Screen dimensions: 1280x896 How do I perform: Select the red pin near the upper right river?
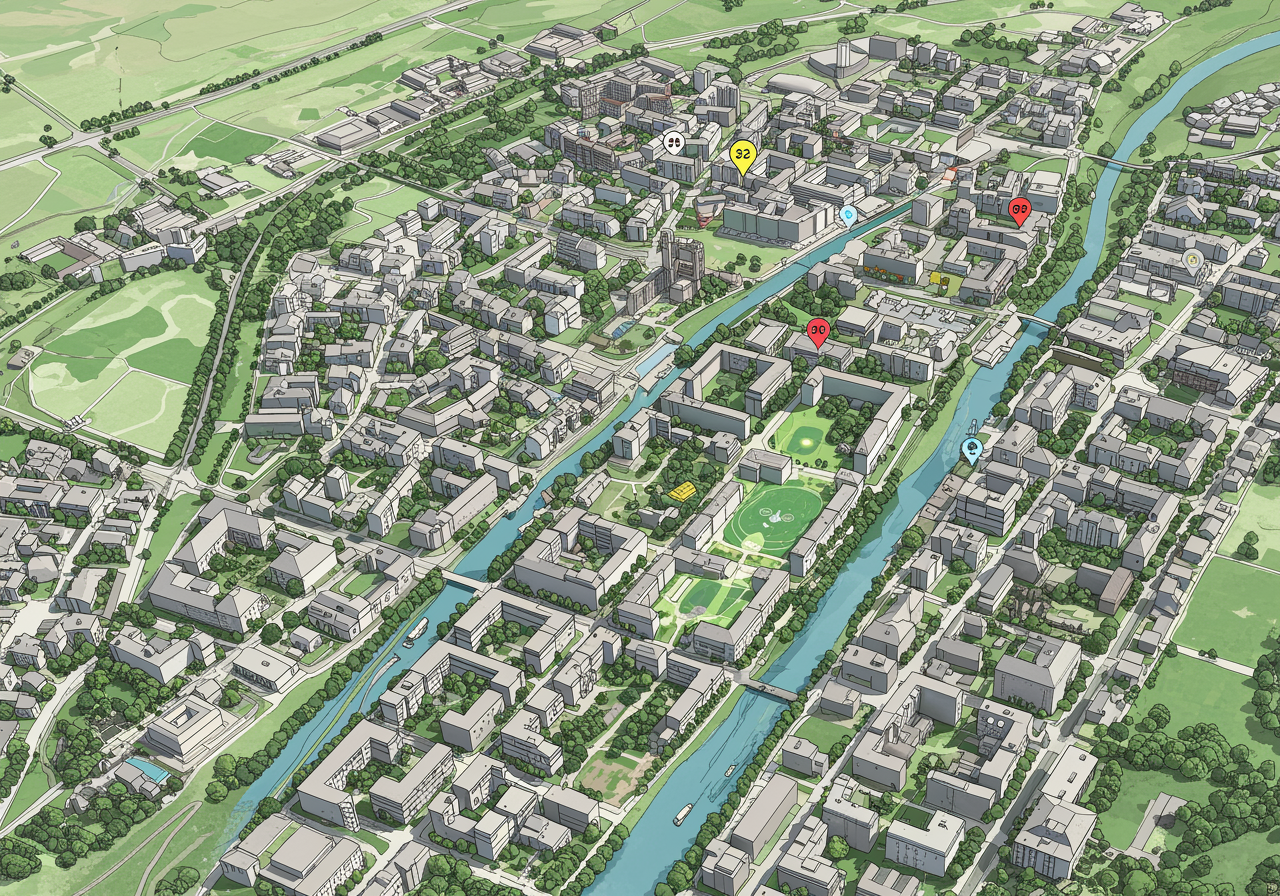pos(1019,212)
